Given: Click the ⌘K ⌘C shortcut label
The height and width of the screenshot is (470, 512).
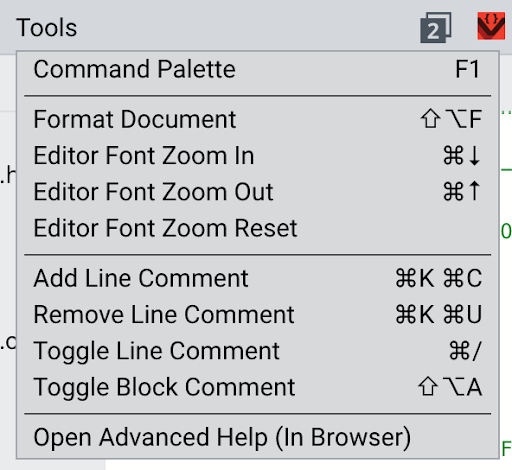Looking at the screenshot, I should pos(439,278).
